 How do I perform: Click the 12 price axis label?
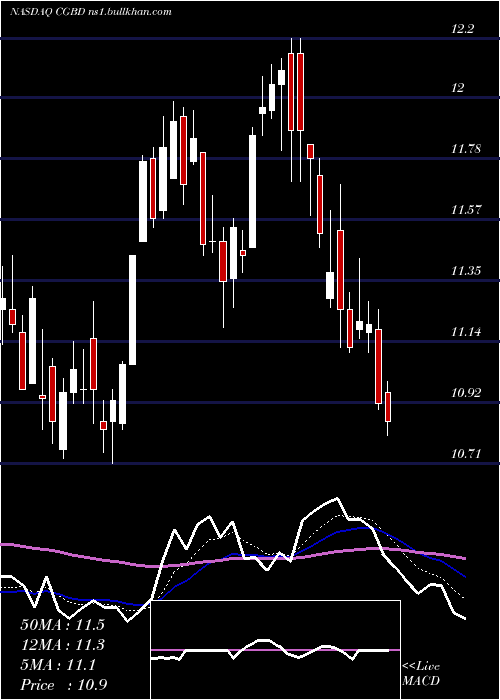point(458,88)
